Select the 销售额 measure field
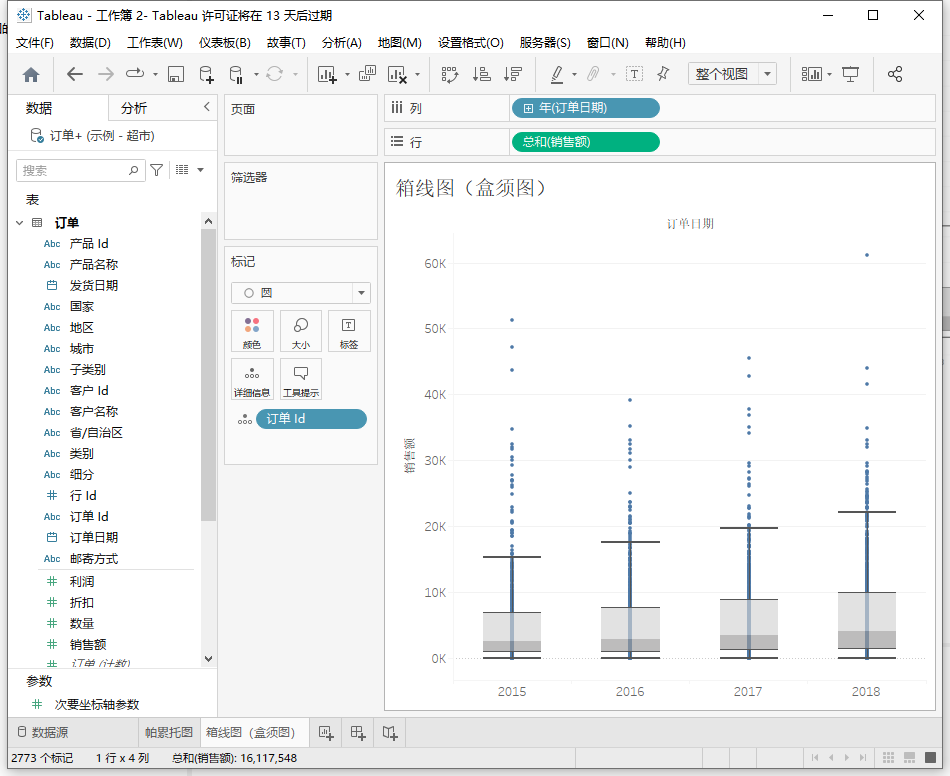The width and height of the screenshot is (950, 776). point(88,645)
